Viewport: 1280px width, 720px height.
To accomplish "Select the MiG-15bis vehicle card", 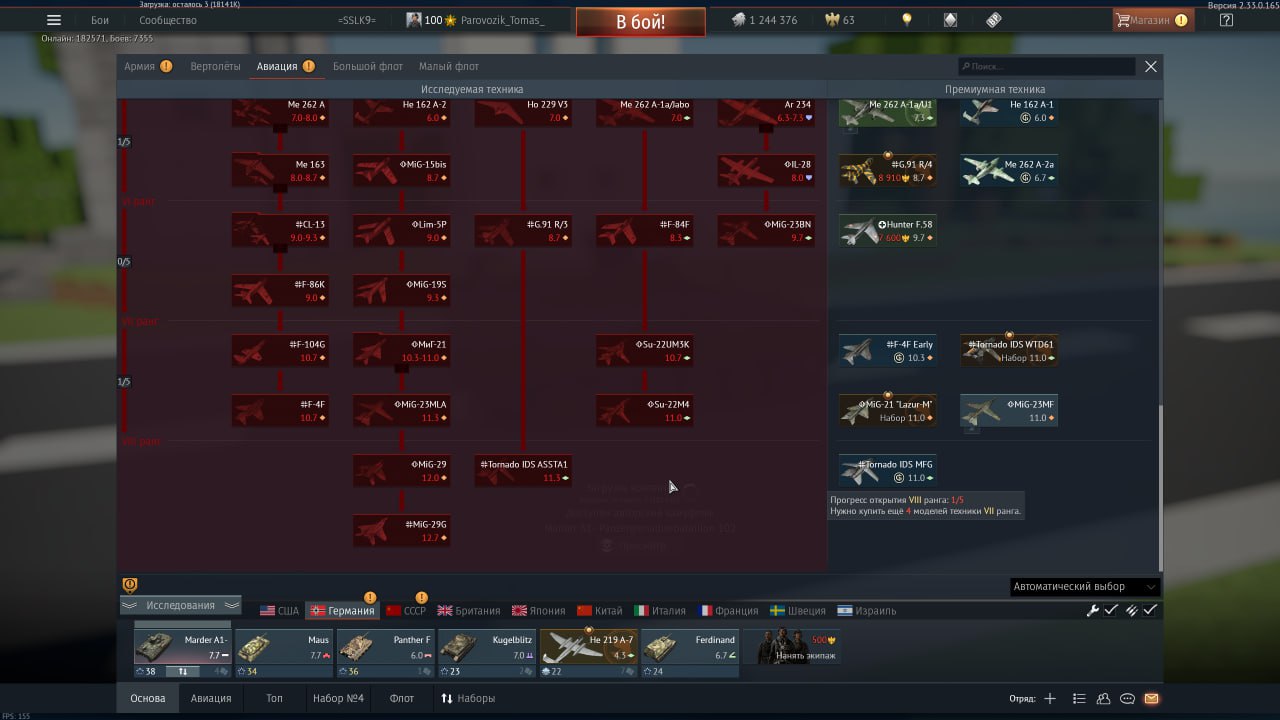I will [401, 171].
